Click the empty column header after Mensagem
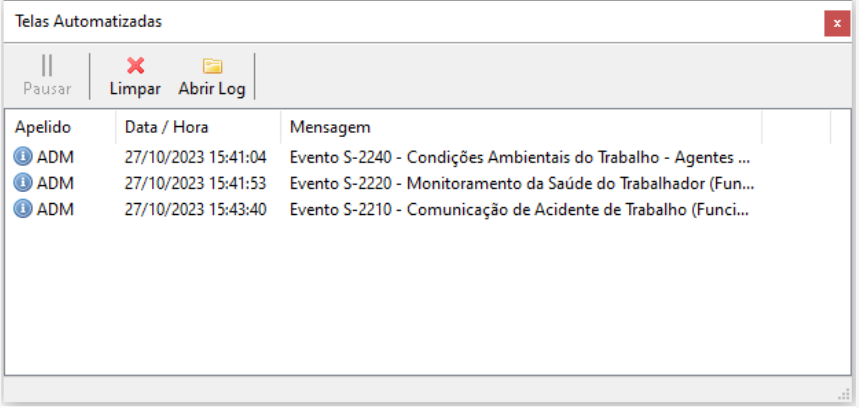 point(796,127)
